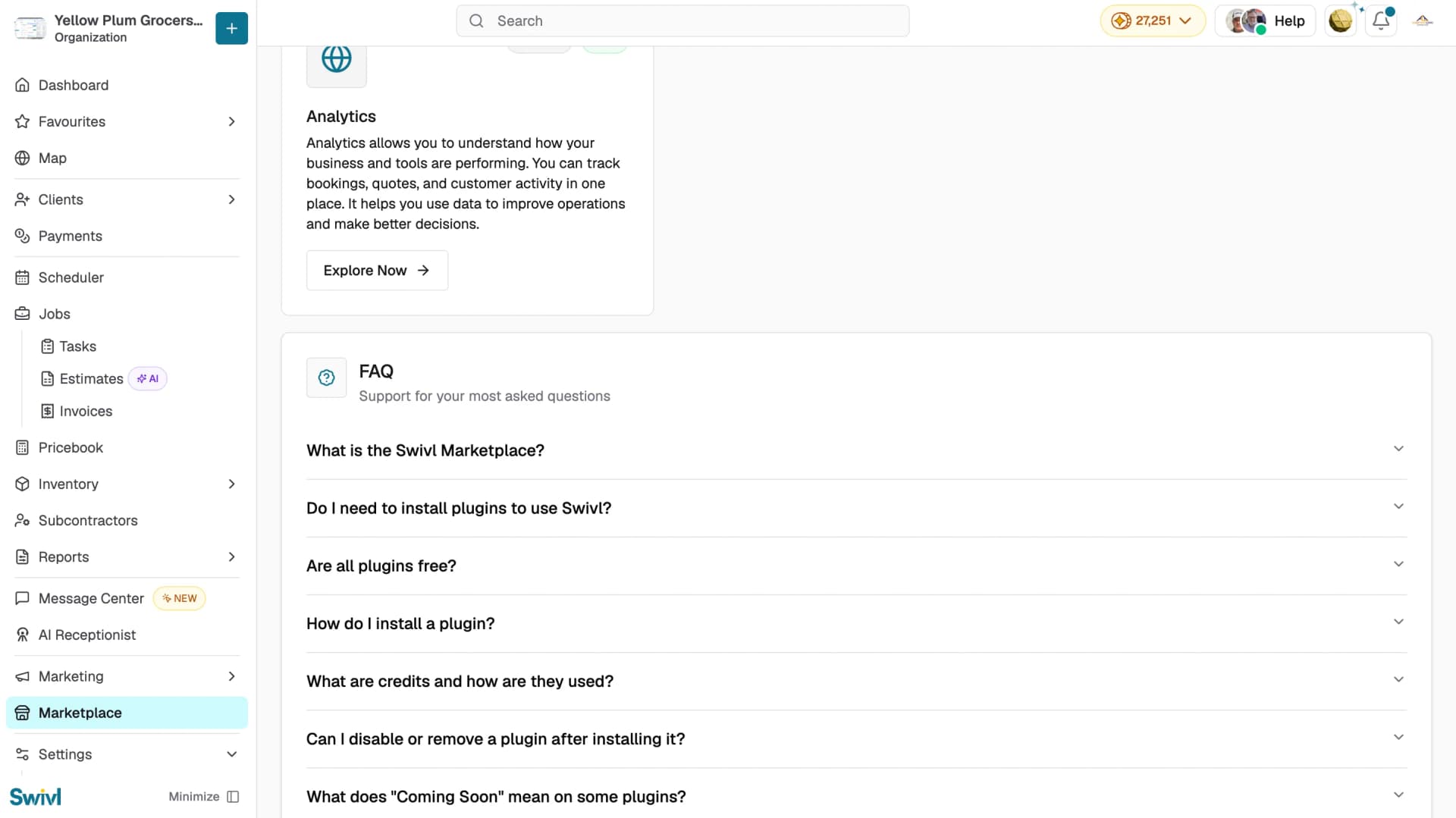The image size is (1456, 818).
Task: Click the FAQ question mark icon
Action: click(x=327, y=378)
